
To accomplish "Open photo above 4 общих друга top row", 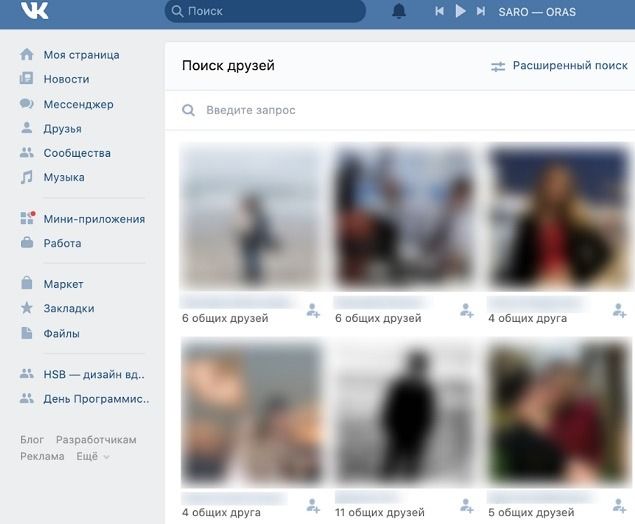I will click(558, 216).
